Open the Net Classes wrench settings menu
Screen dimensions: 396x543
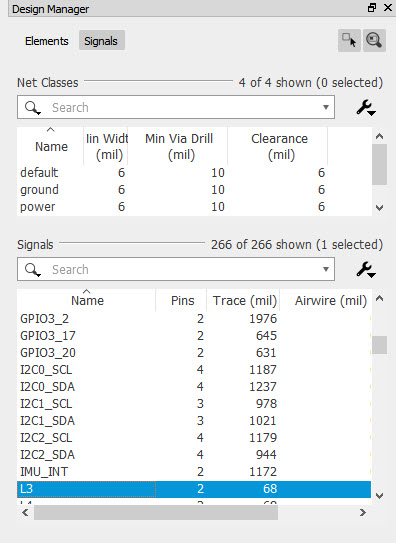pos(366,108)
